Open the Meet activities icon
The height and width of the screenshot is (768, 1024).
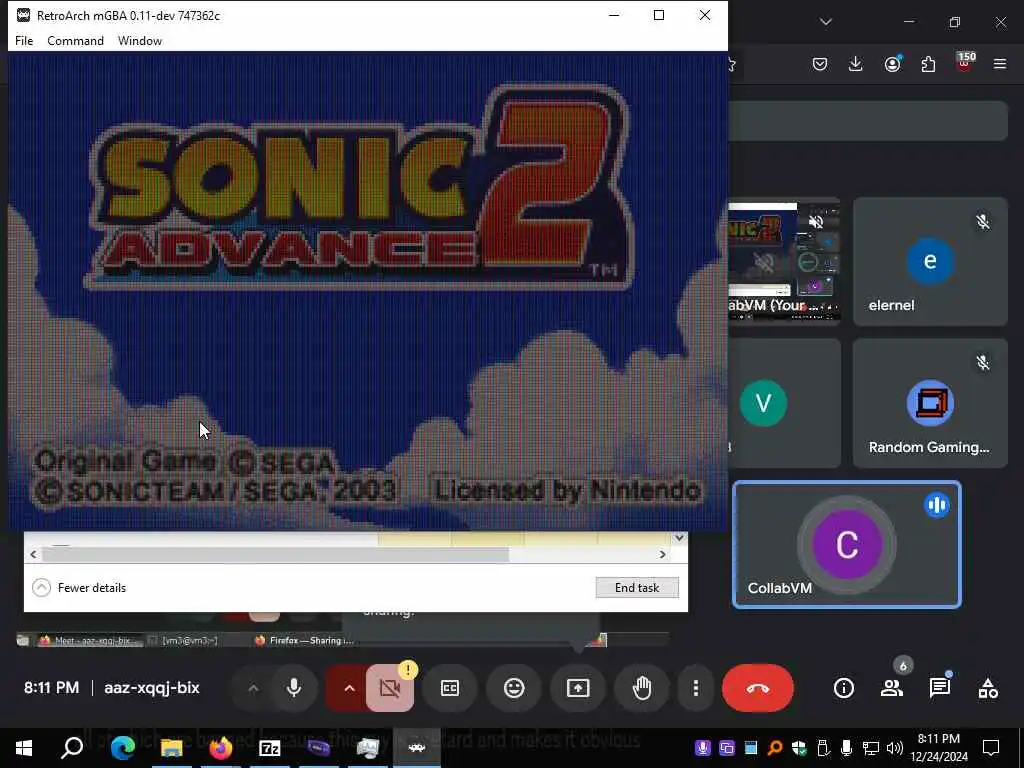(x=988, y=688)
